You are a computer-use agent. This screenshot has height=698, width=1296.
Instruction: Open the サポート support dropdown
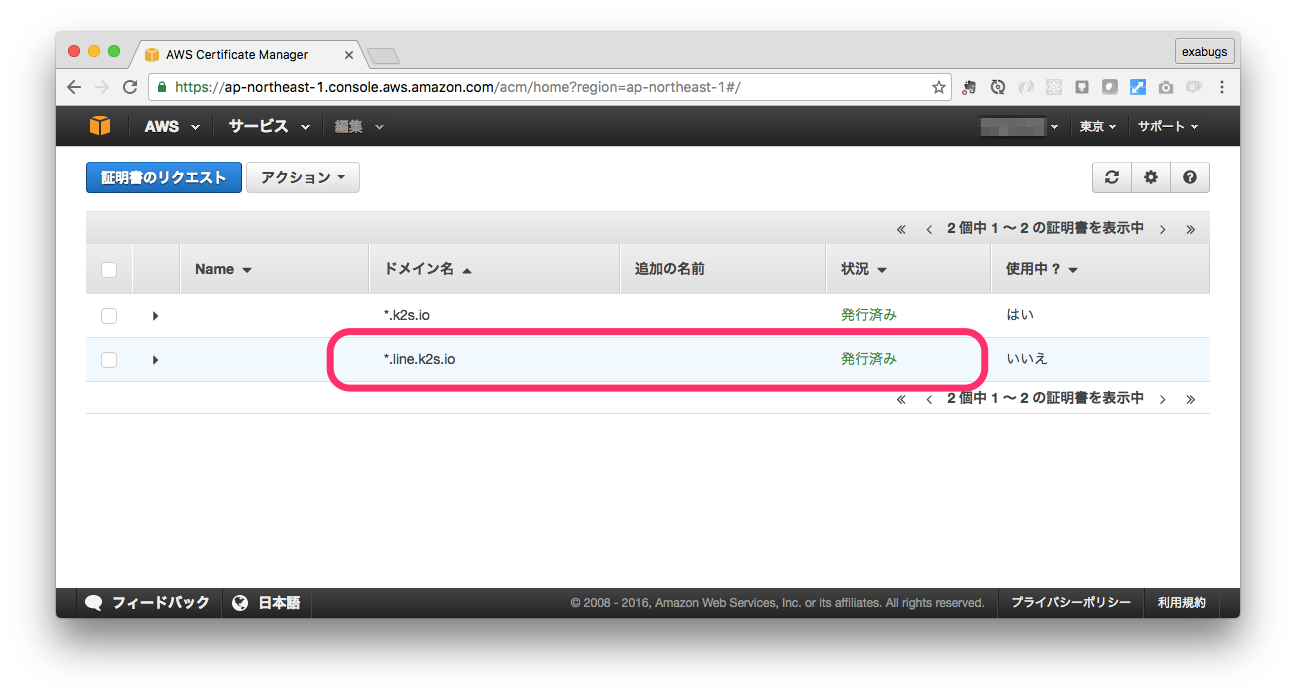point(1167,126)
